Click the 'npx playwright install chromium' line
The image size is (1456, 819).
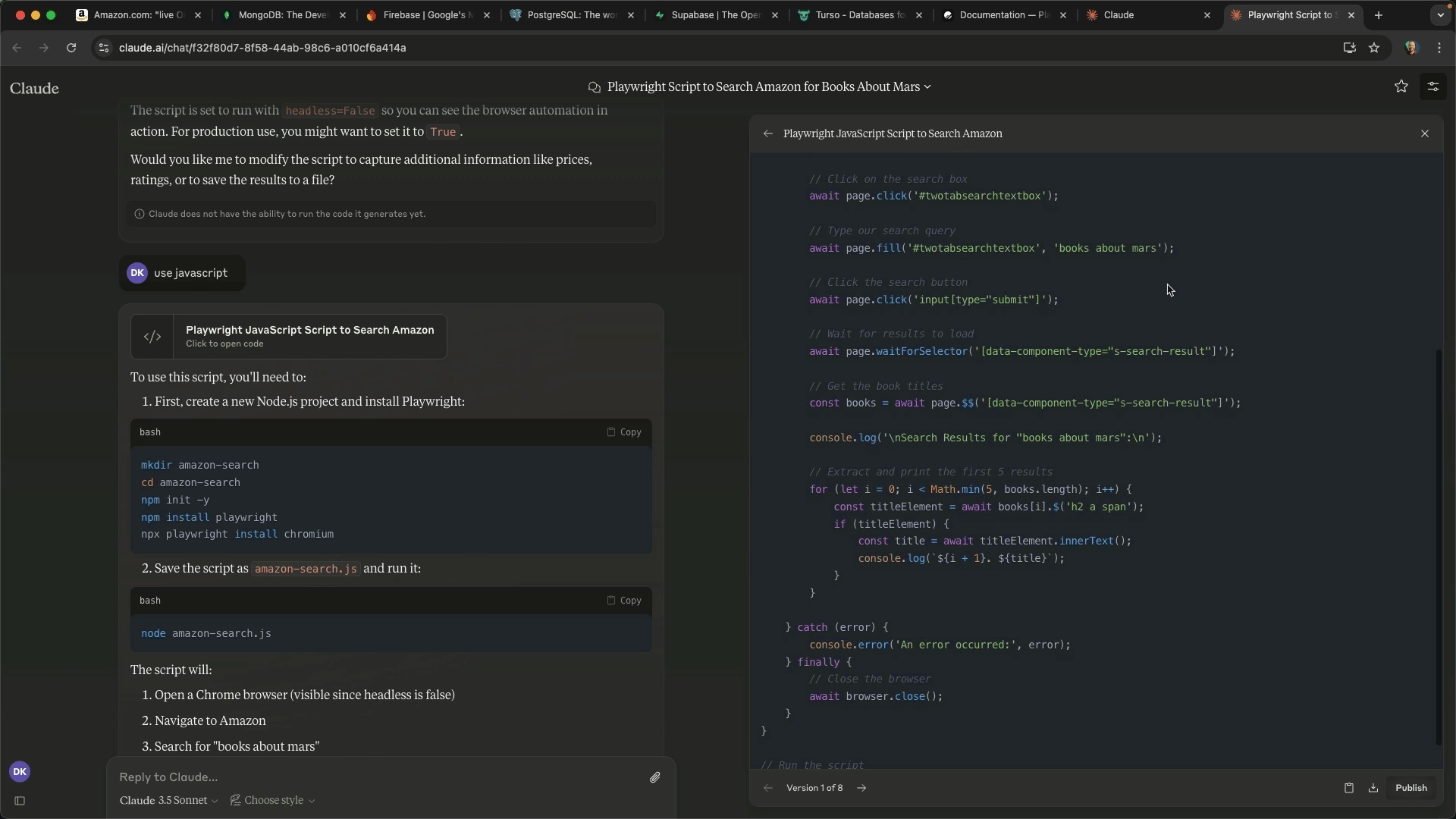[237, 534]
